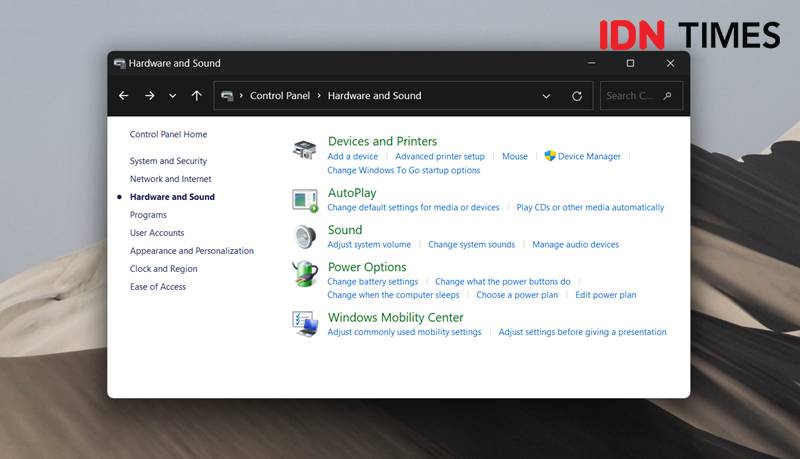Open the Windows Mobility Center heading
This screenshot has width=800, height=459.
pyautogui.click(x=395, y=317)
